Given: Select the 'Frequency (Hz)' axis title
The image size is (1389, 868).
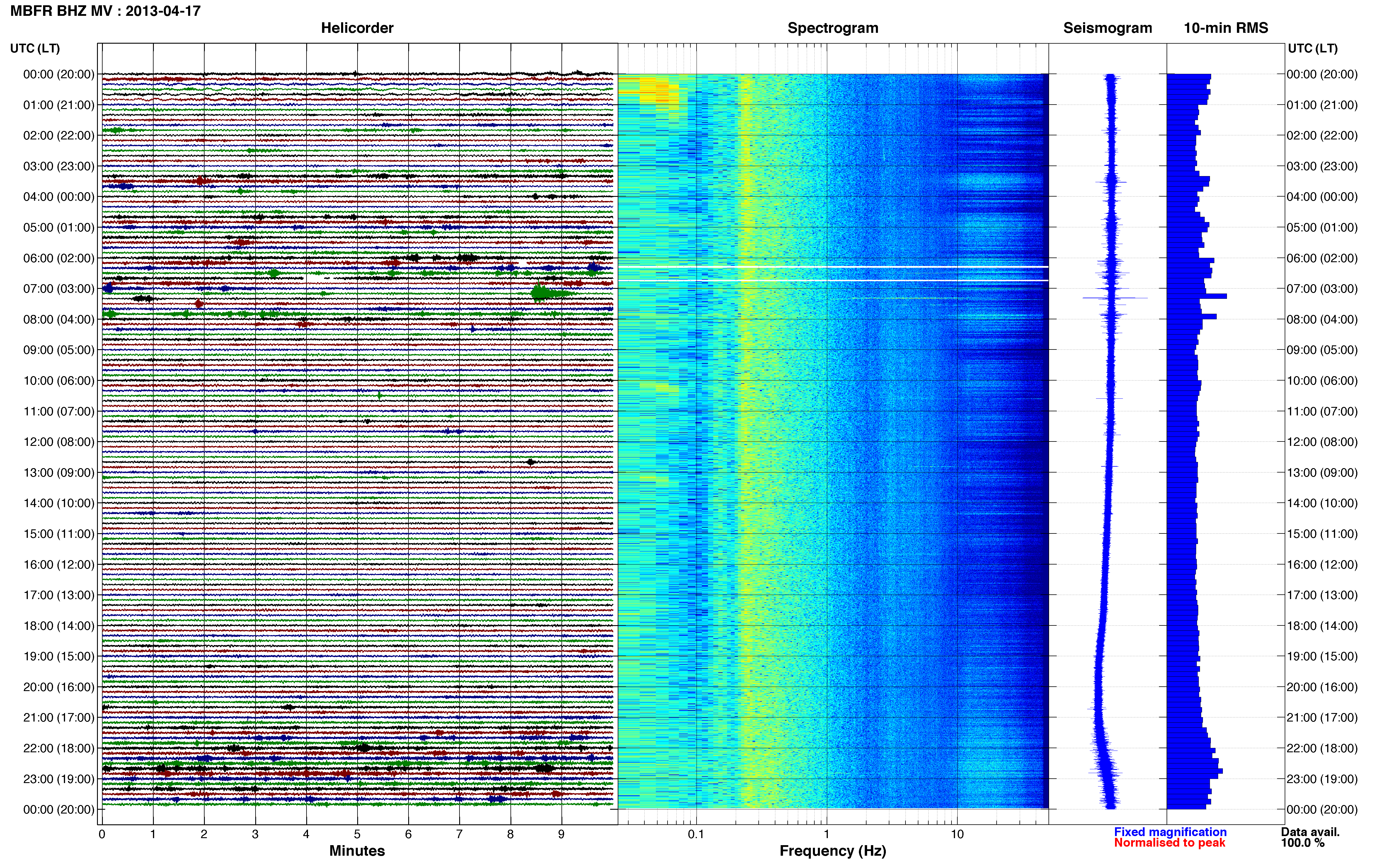Looking at the screenshot, I should (833, 851).
